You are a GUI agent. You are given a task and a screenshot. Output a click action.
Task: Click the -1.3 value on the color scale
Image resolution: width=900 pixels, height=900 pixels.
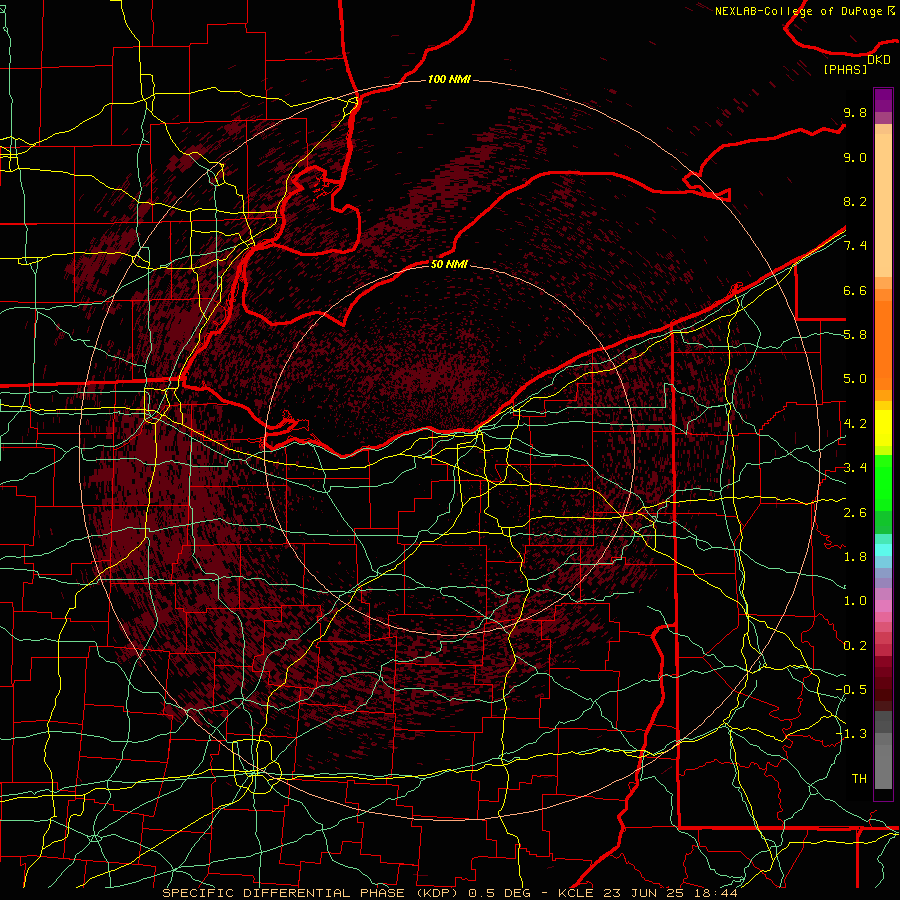coord(851,734)
